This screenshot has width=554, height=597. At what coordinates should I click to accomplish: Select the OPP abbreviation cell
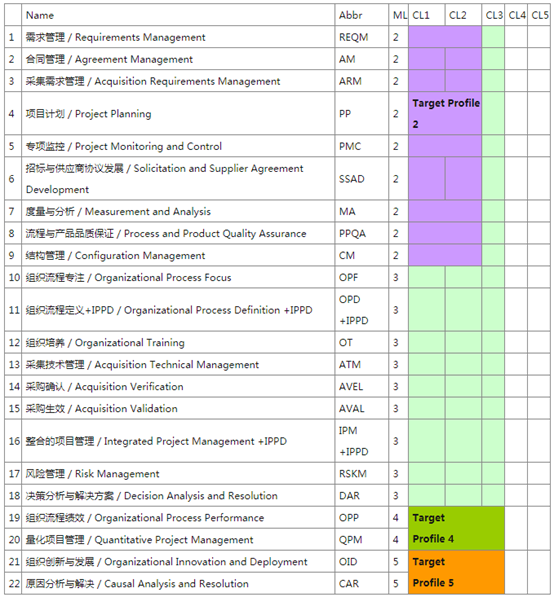pyautogui.click(x=362, y=518)
